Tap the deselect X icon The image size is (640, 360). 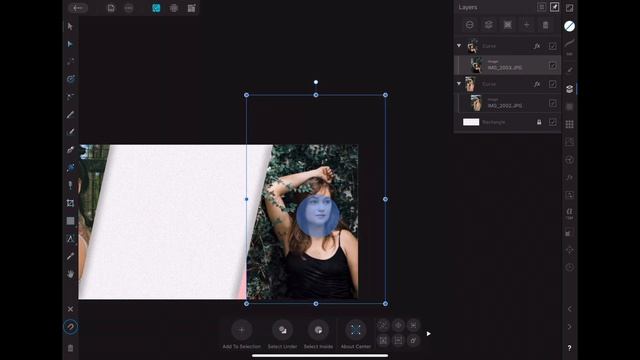click(70, 309)
